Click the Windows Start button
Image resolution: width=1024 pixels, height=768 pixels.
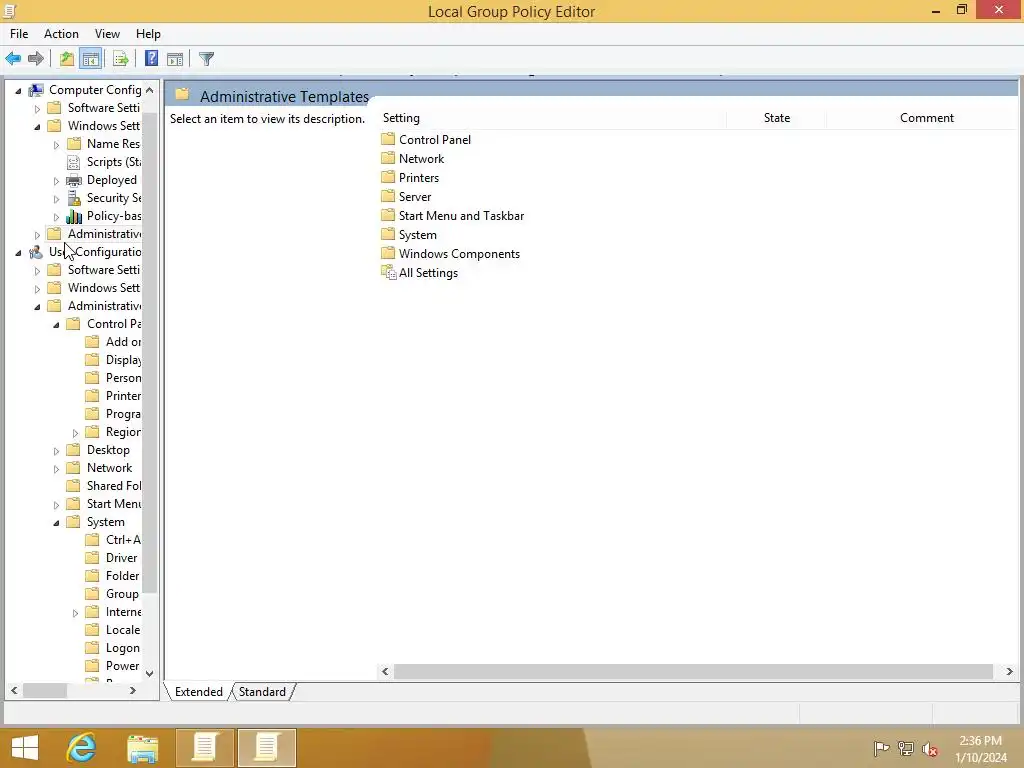pos(25,748)
